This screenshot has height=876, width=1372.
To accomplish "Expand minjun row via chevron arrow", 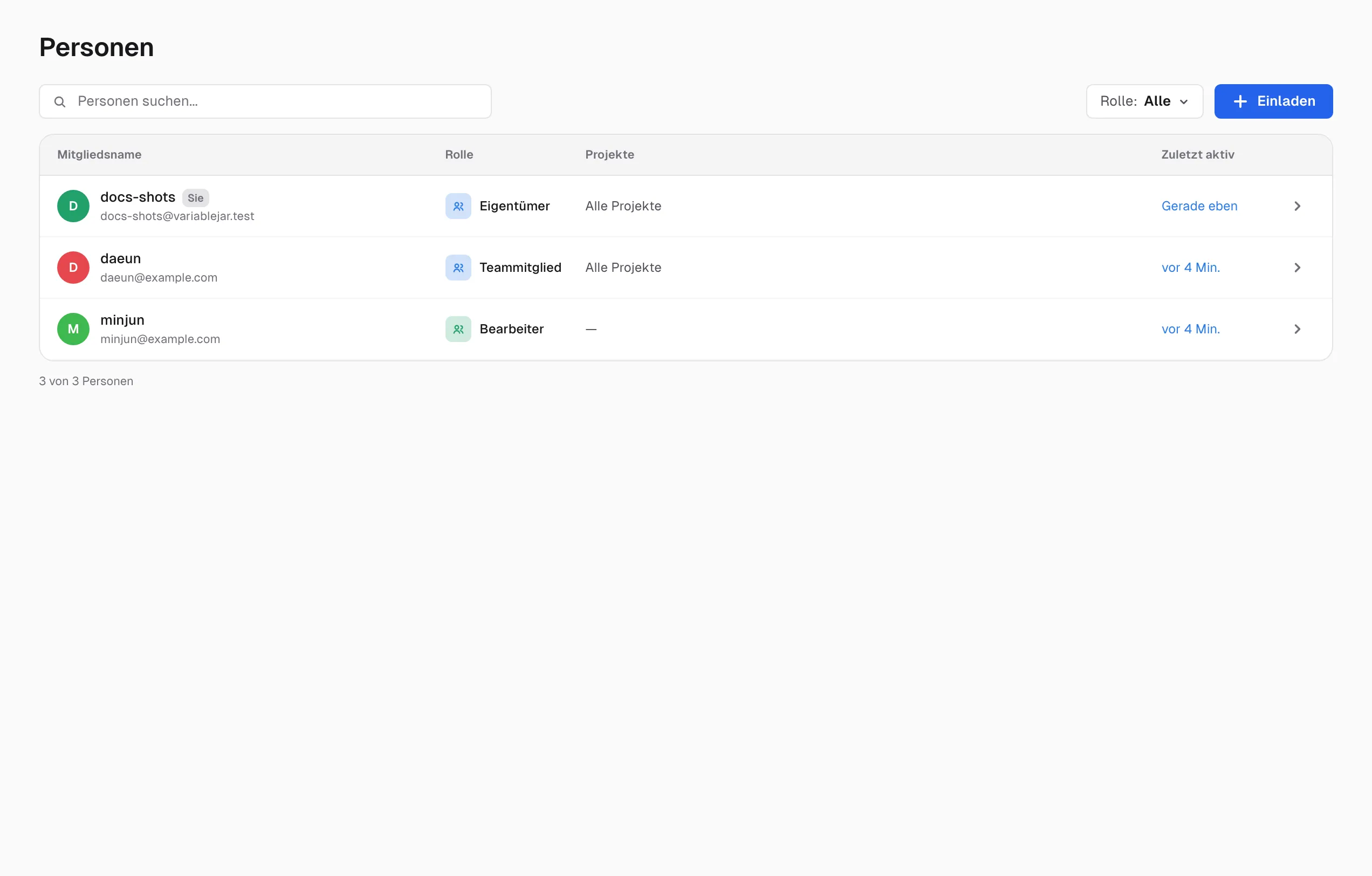I will pyautogui.click(x=1298, y=330).
